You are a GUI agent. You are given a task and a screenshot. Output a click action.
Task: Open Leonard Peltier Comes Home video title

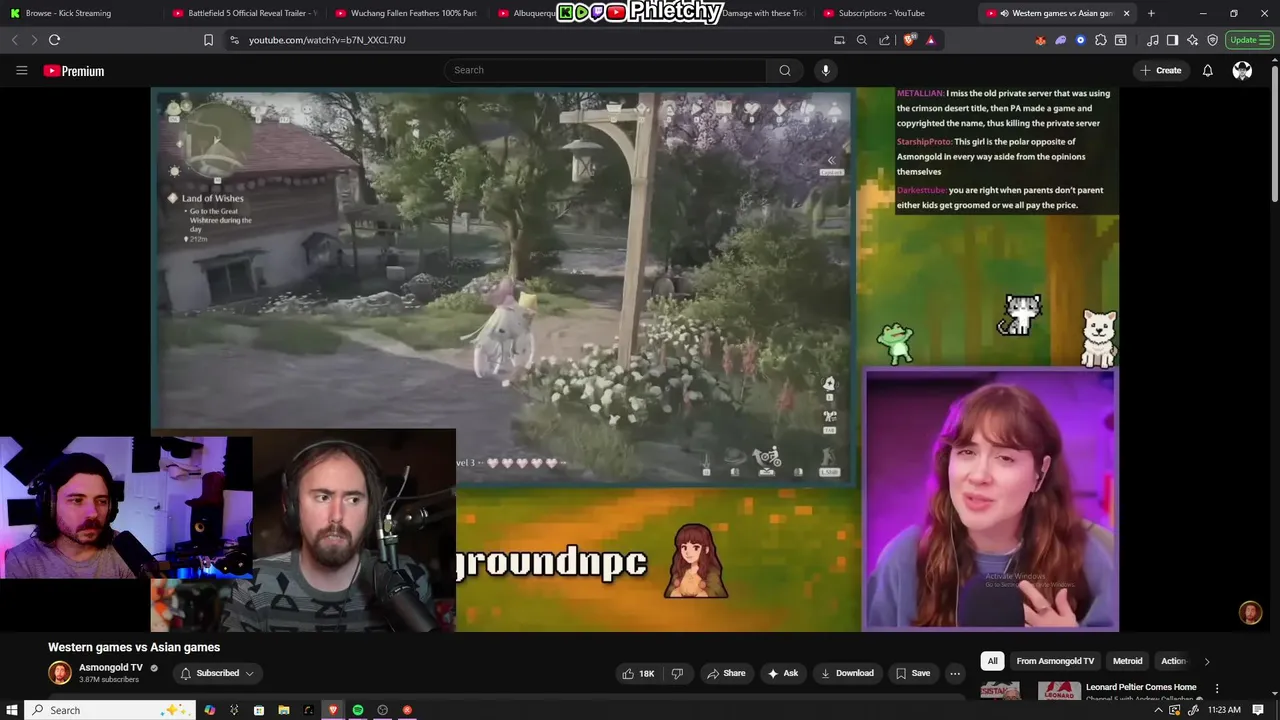click(1141, 687)
